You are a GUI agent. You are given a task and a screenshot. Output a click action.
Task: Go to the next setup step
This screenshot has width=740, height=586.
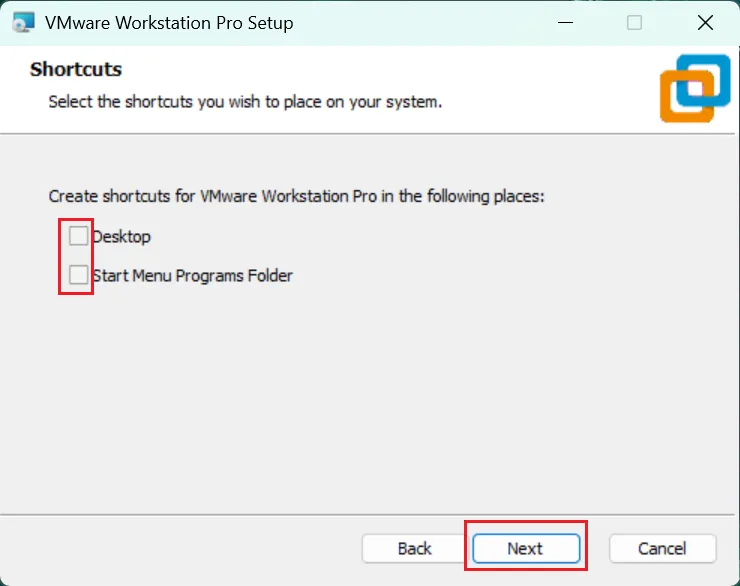(526, 548)
